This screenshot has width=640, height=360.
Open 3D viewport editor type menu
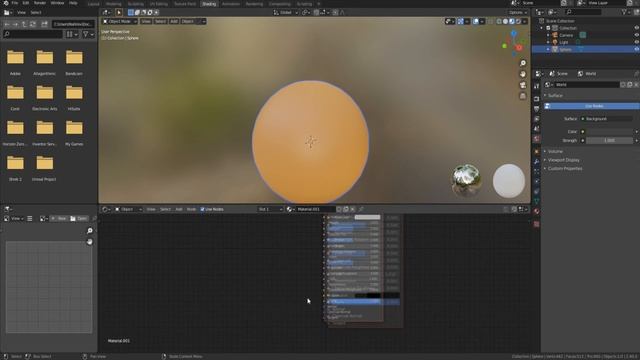[x=106, y=12]
